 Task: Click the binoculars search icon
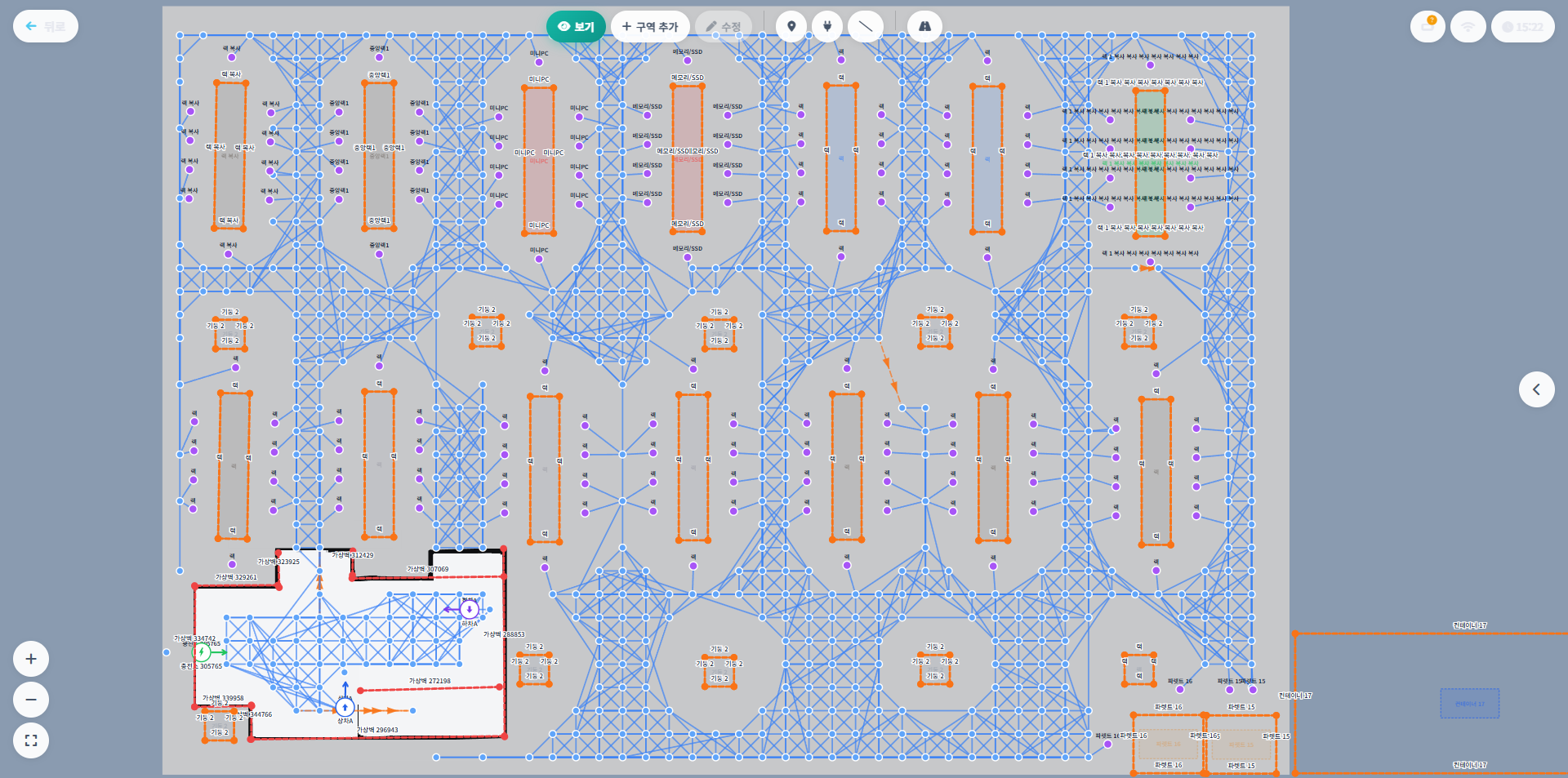pyautogui.click(x=924, y=26)
